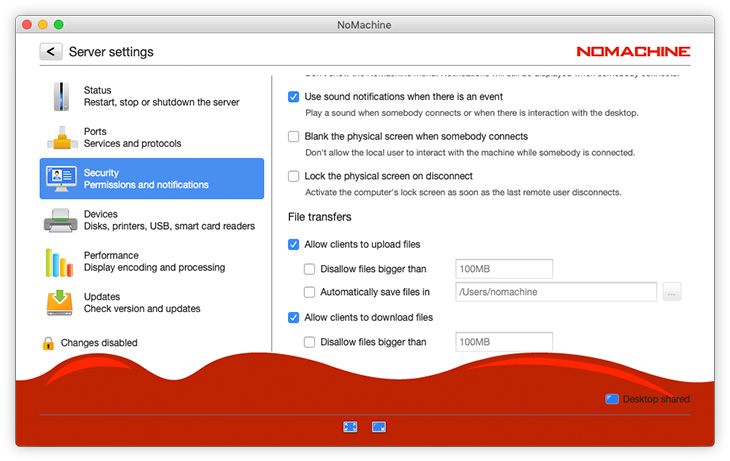
Task: Open Devices printer icon section
Action: click(x=61, y=221)
